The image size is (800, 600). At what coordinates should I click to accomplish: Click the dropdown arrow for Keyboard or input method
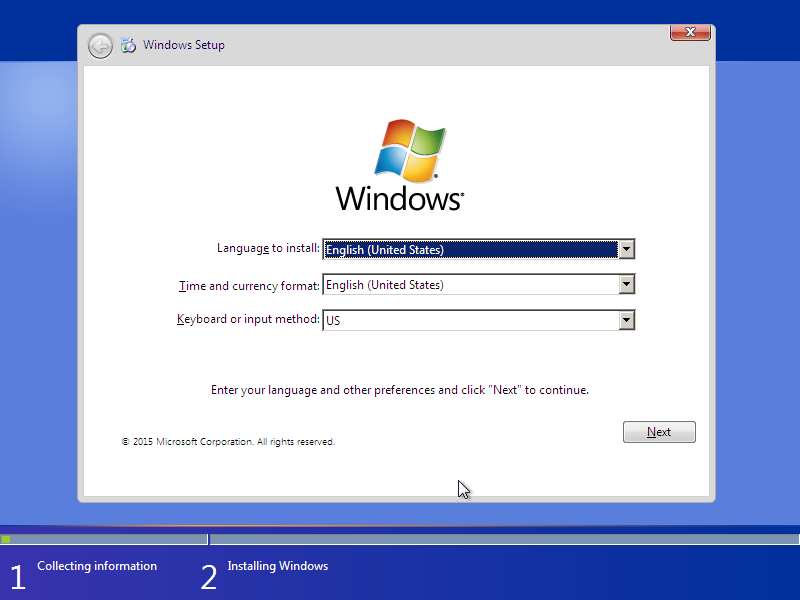point(627,320)
